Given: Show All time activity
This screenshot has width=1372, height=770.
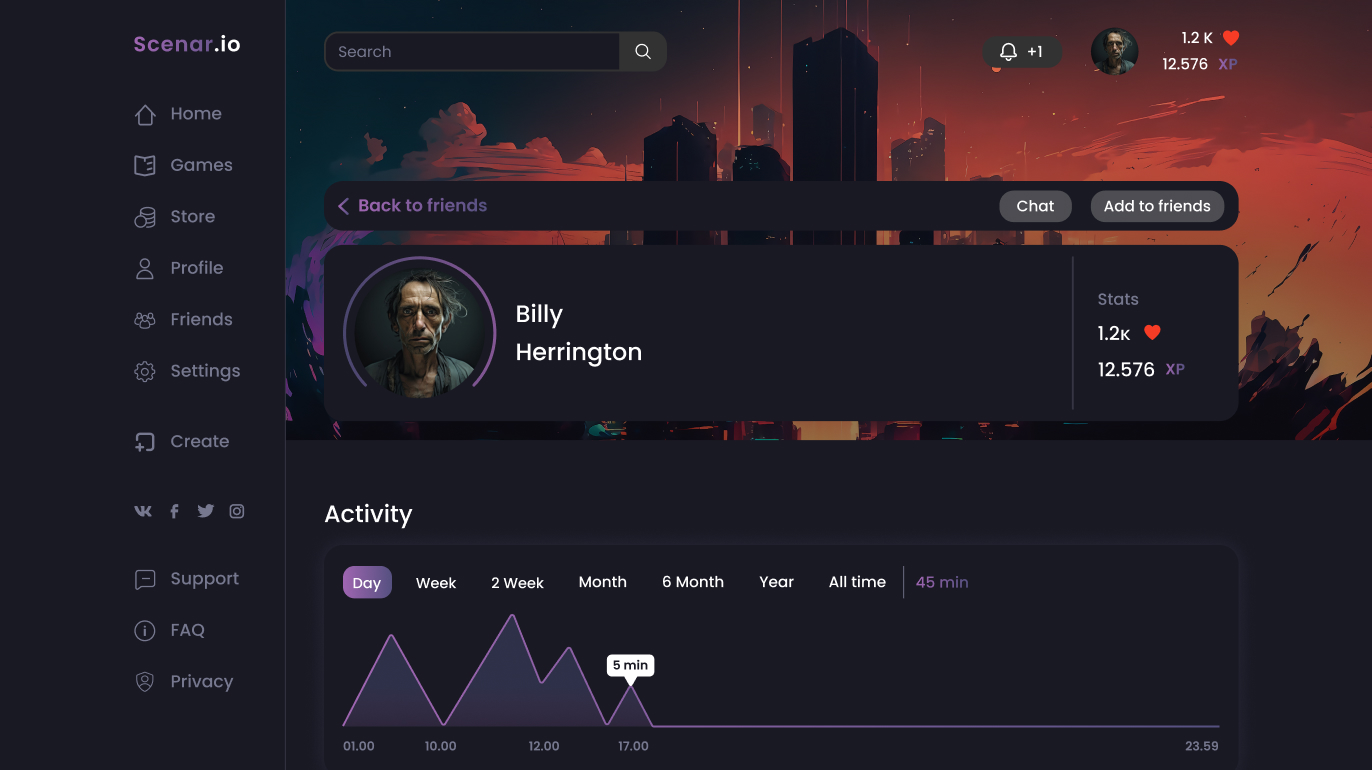Looking at the screenshot, I should point(857,582).
